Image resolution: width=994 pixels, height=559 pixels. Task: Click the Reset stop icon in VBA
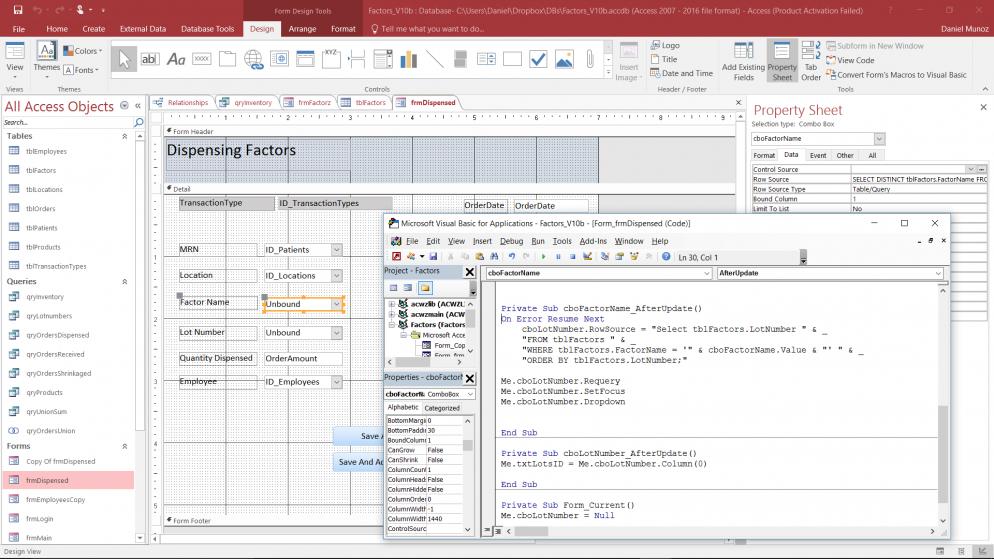pyautogui.click(x=572, y=257)
